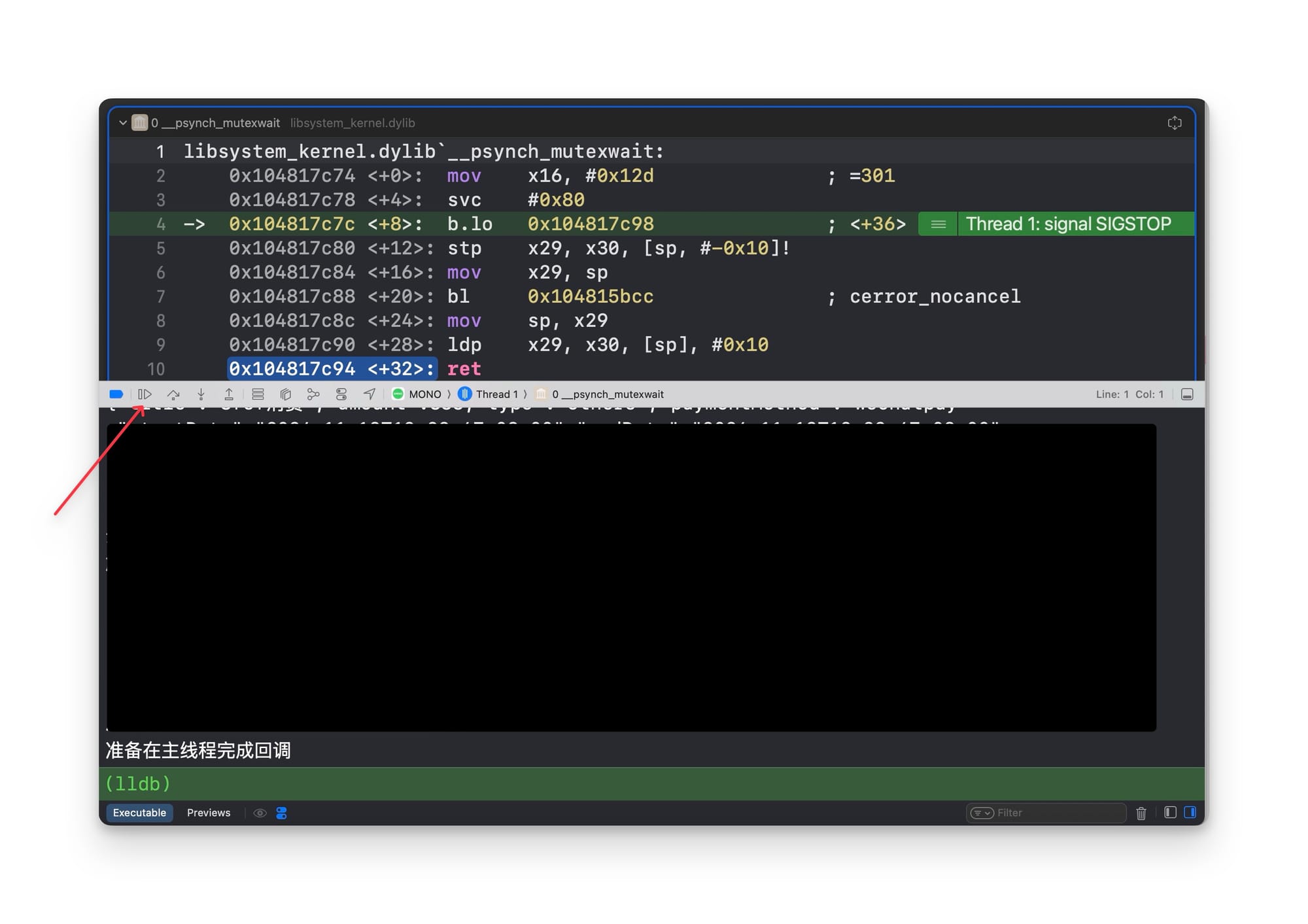Clear the console with trash icon
Viewport: 1308px width, 924px height.
(1141, 813)
